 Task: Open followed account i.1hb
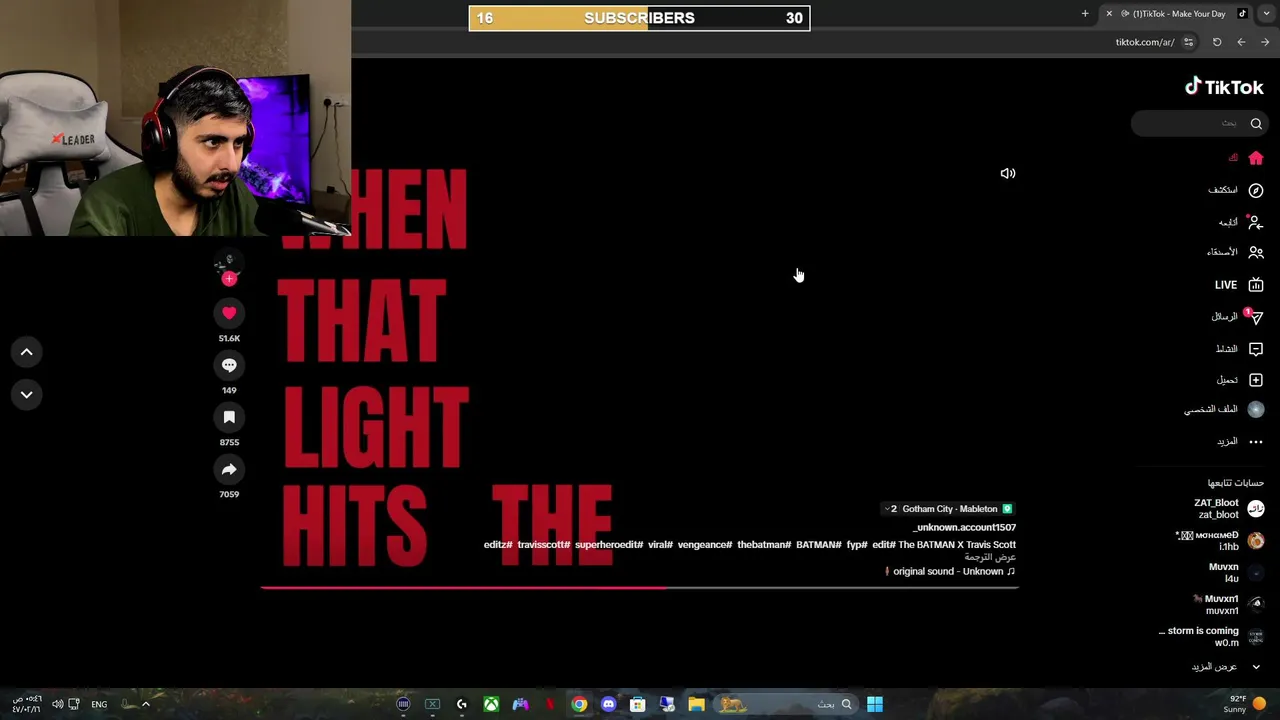pos(1222,541)
